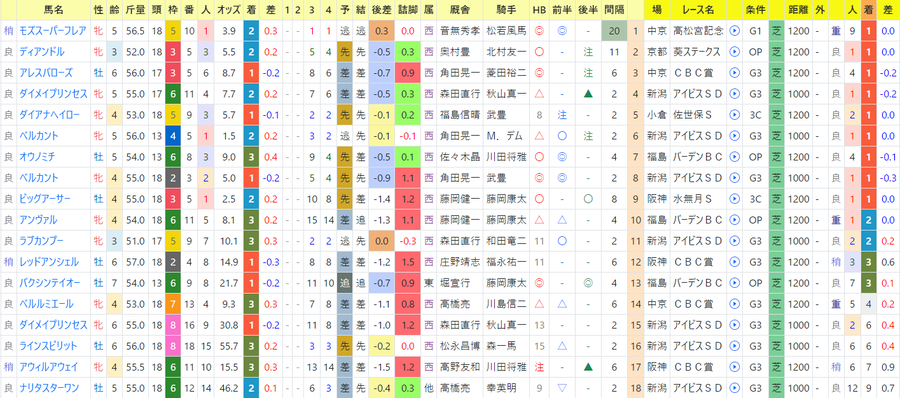900x398 pixels.
Task: Click the レース名 column header
Action: pos(697,10)
